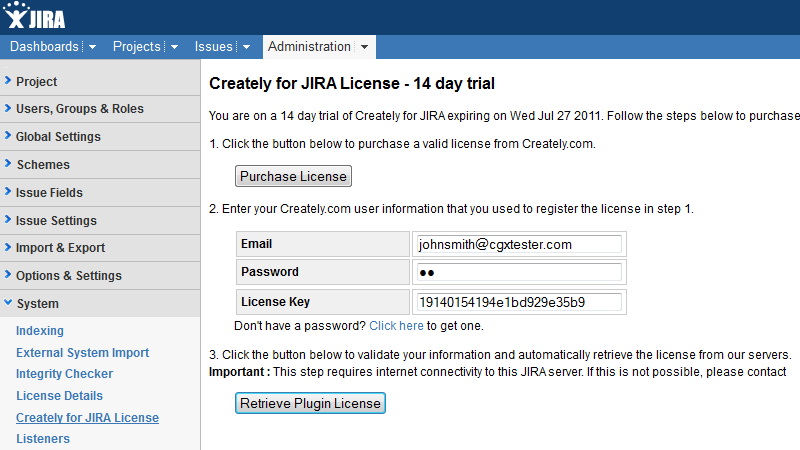The width and height of the screenshot is (800, 450).
Task: Click the Retrieve Plugin License button
Action: (310, 403)
